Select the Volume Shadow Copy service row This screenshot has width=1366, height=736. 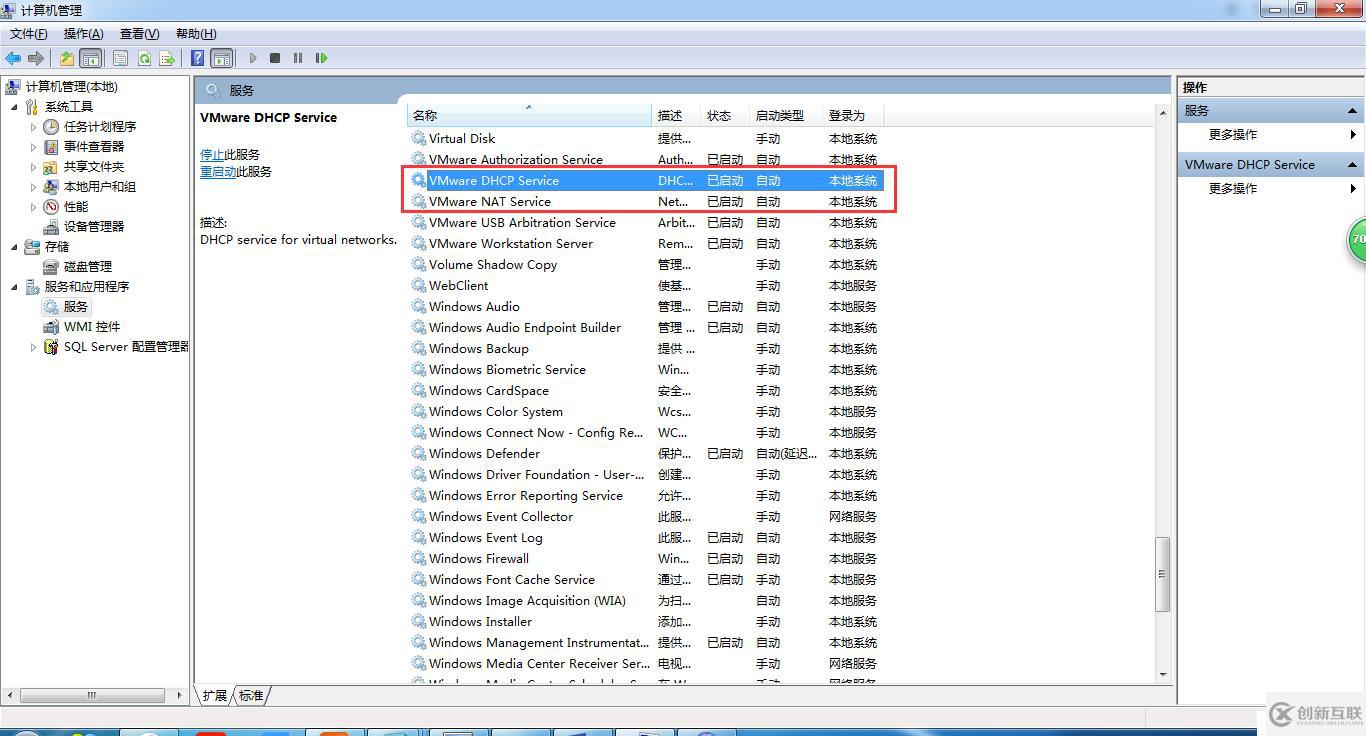[x=646, y=265]
